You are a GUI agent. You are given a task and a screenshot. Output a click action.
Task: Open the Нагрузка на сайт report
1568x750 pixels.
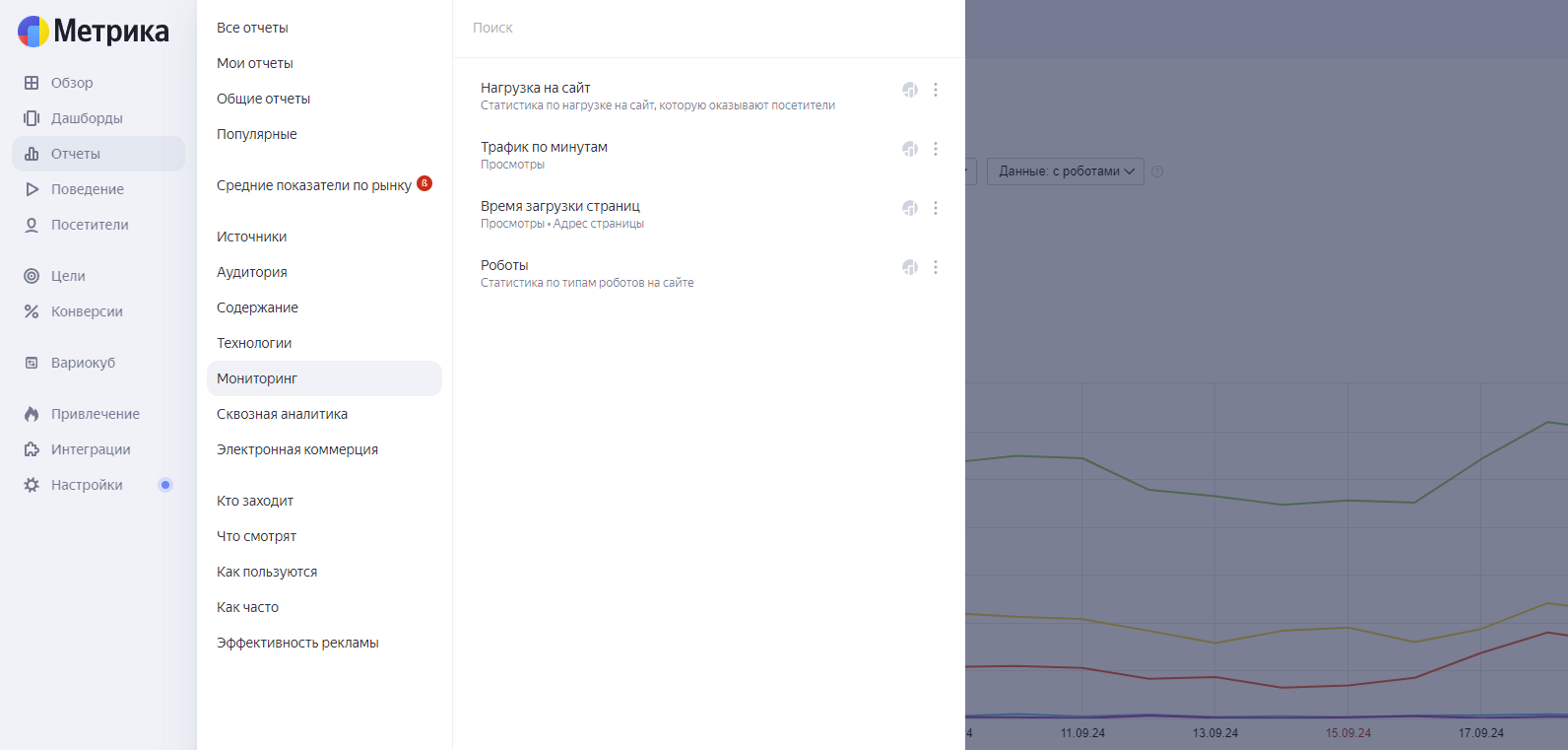[x=536, y=88]
